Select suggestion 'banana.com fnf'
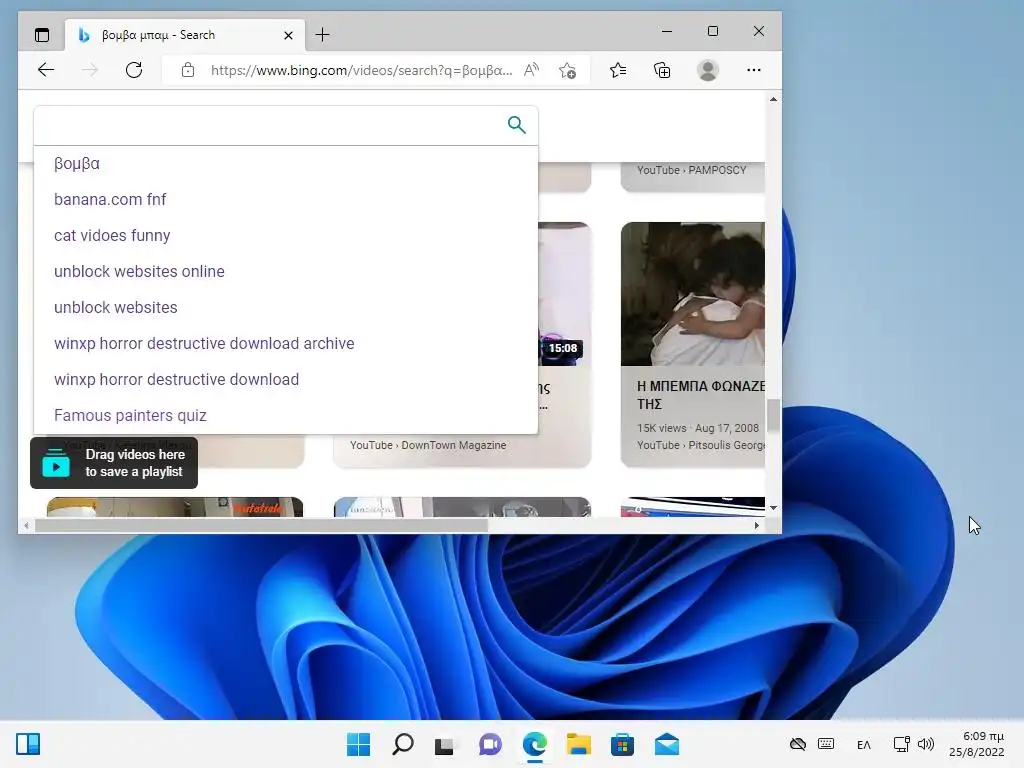1024x768 pixels. 110,199
